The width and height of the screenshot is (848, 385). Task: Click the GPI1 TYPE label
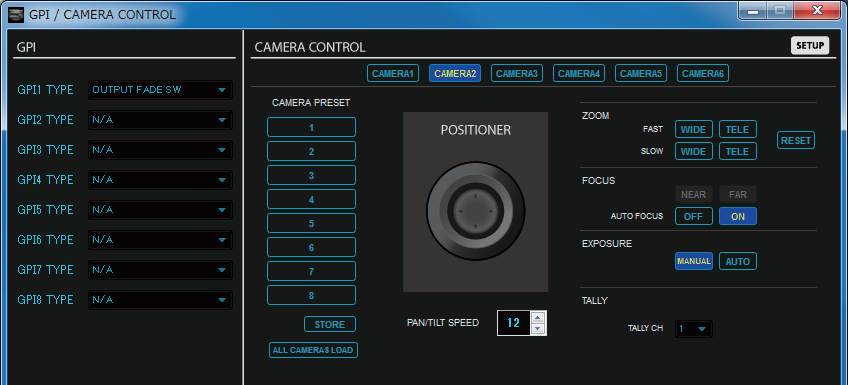[x=45, y=90]
